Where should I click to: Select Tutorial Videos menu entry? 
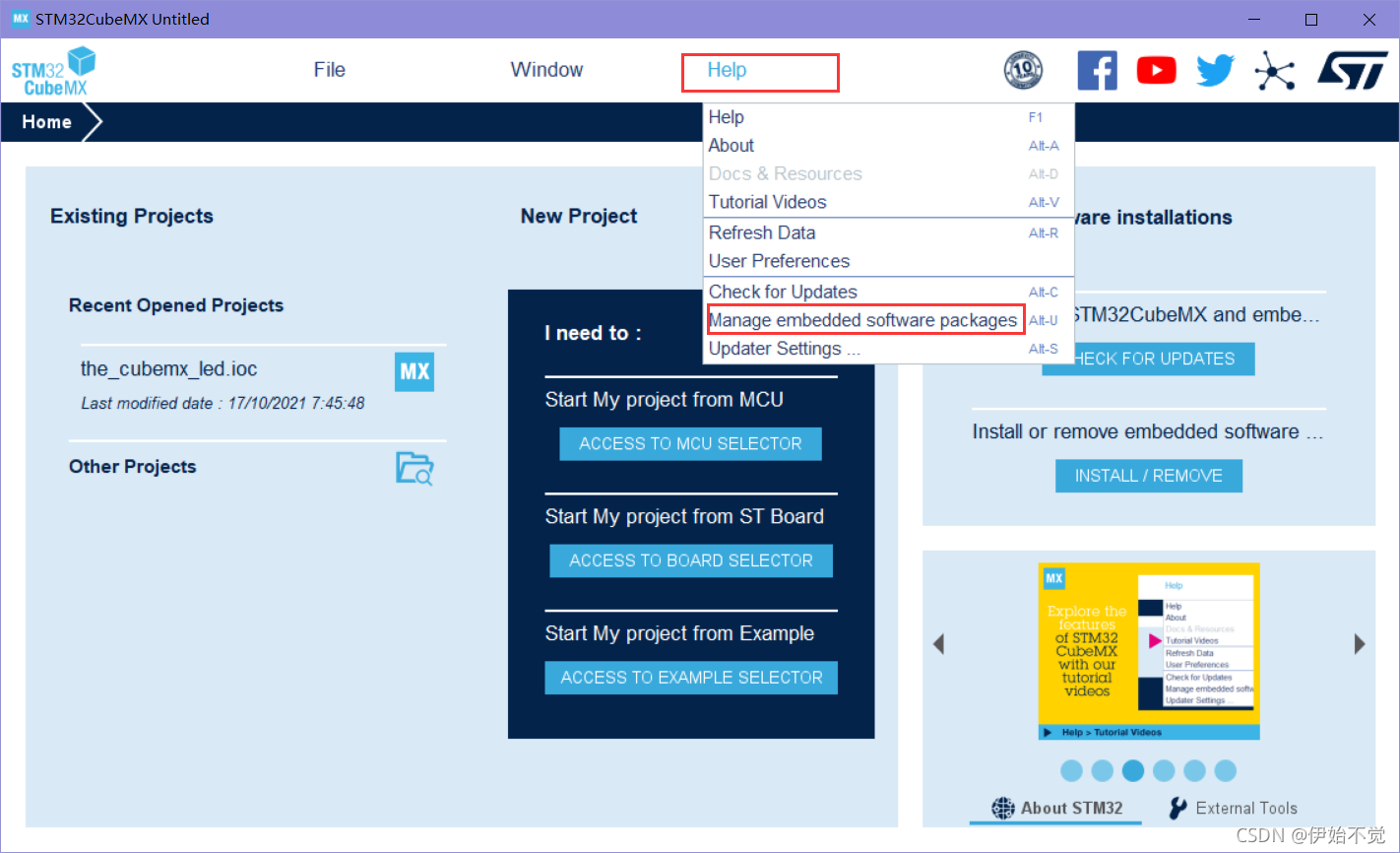(x=888, y=202)
